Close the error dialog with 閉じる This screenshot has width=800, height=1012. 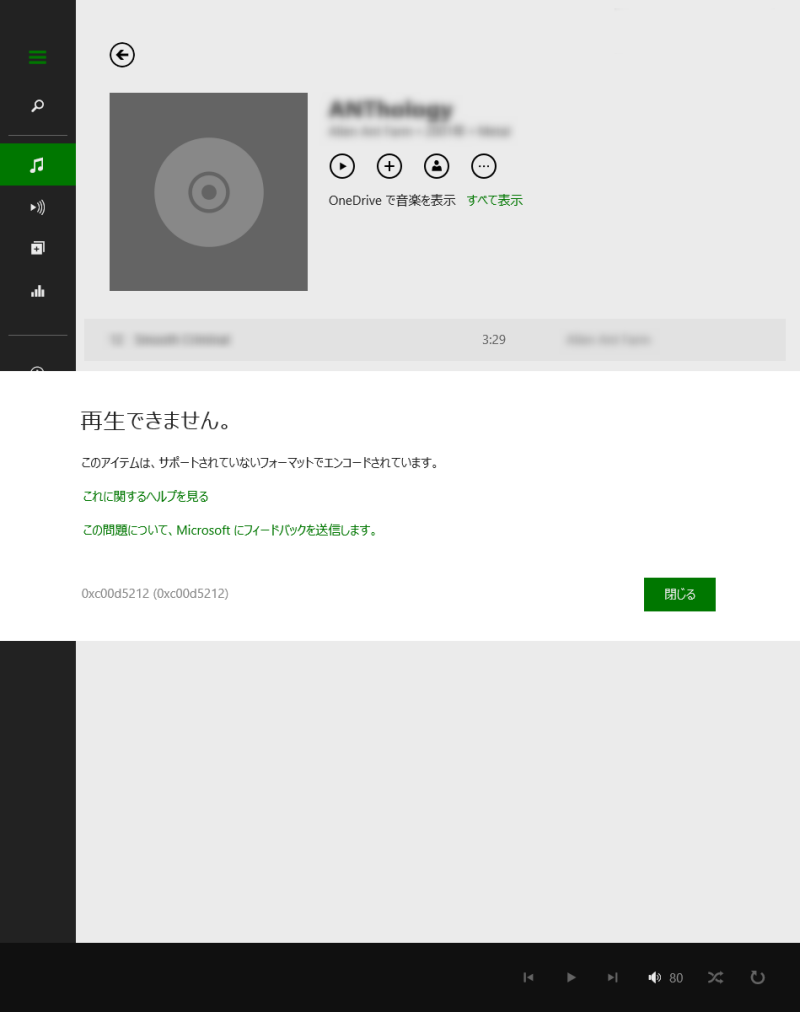[x=679, y=594]
